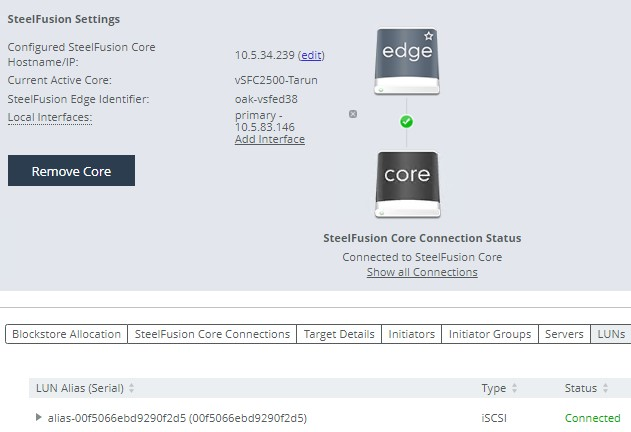Click the iSCSI type cell
This screenshot has width=631, height=432.
[x=494, y=418]
